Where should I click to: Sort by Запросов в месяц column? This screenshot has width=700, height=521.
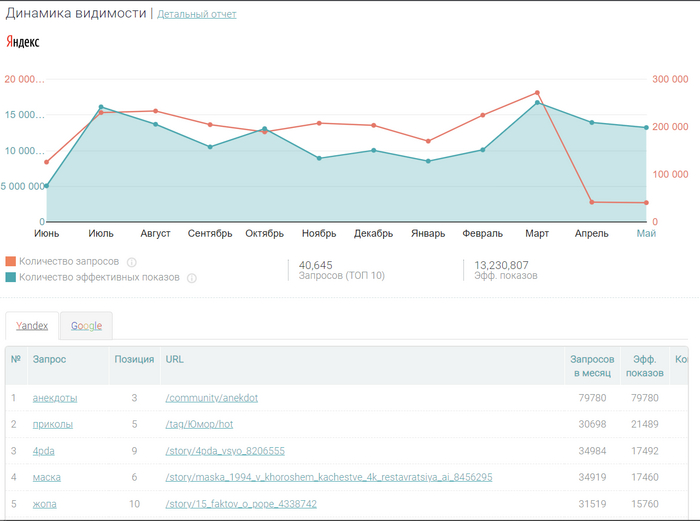591,365
